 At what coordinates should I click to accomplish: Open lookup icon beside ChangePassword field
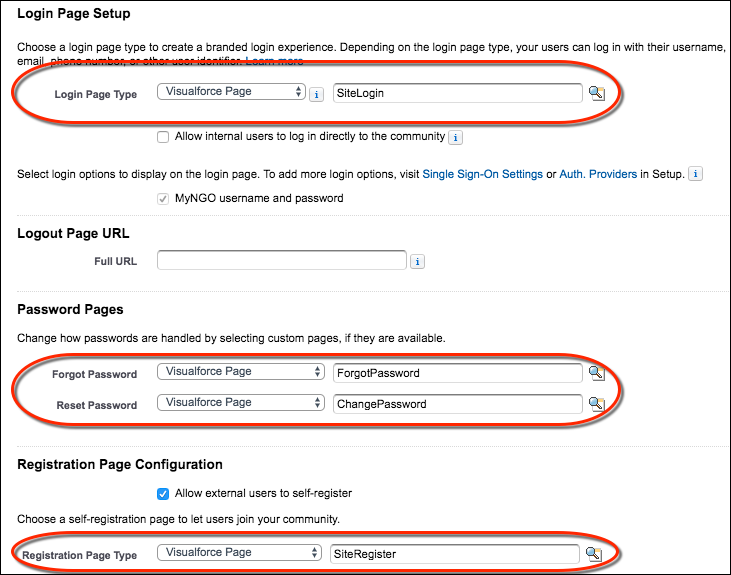596,404
